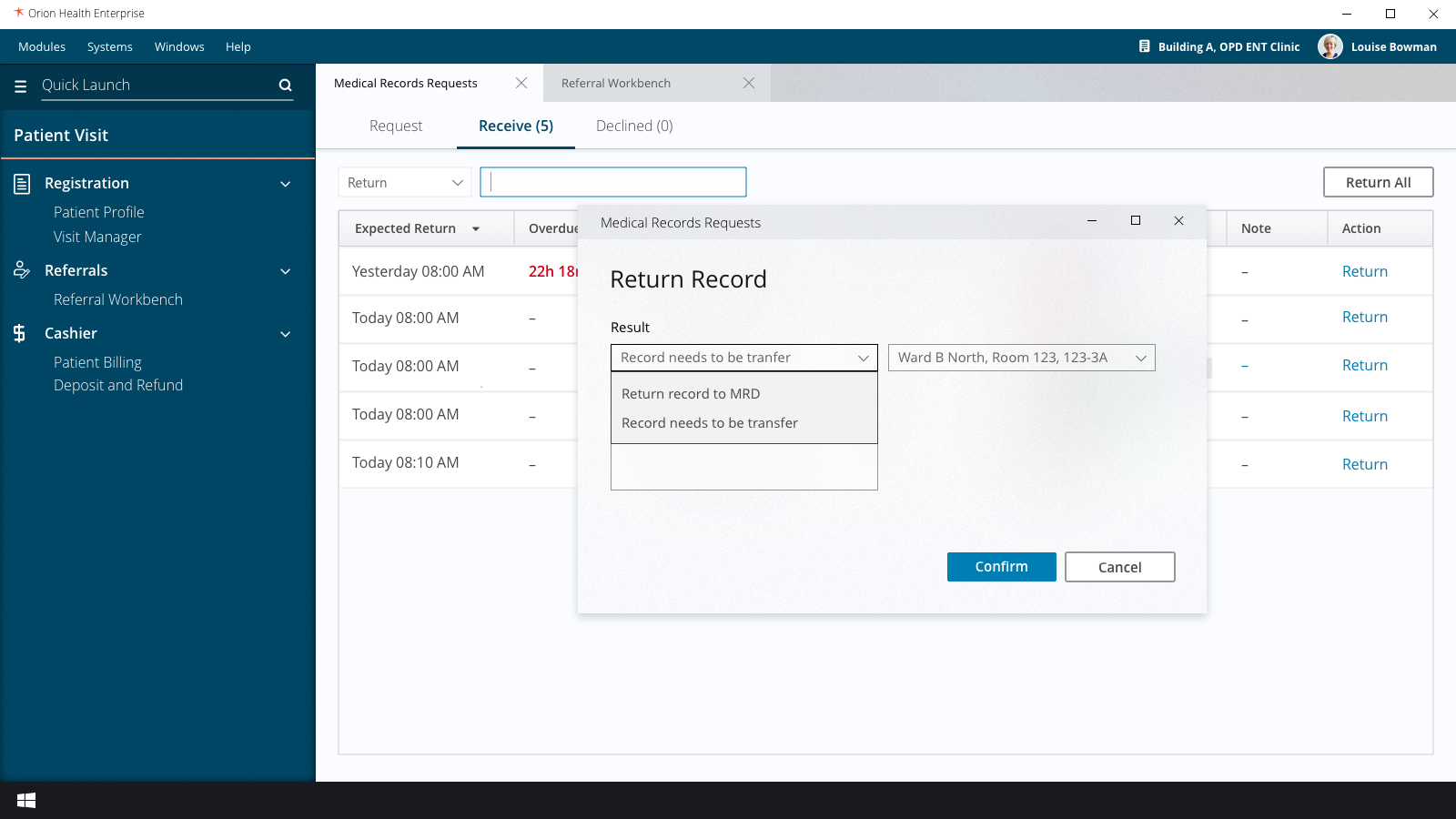This screenshot has height=819, width=1456.
Task: Click the Cashier dollar sign icon
Action: point(19,333)
